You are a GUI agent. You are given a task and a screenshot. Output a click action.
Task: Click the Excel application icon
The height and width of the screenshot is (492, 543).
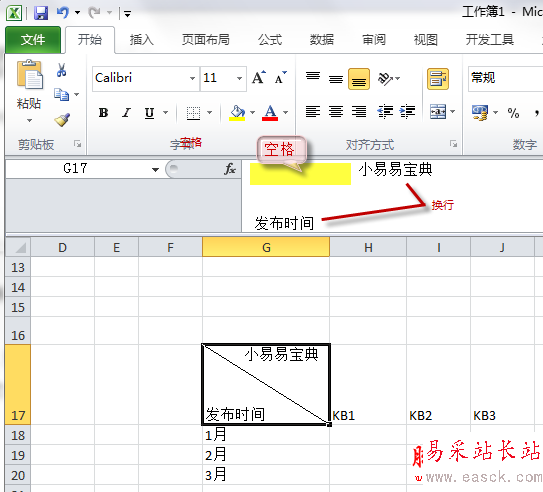pos(14,13)
